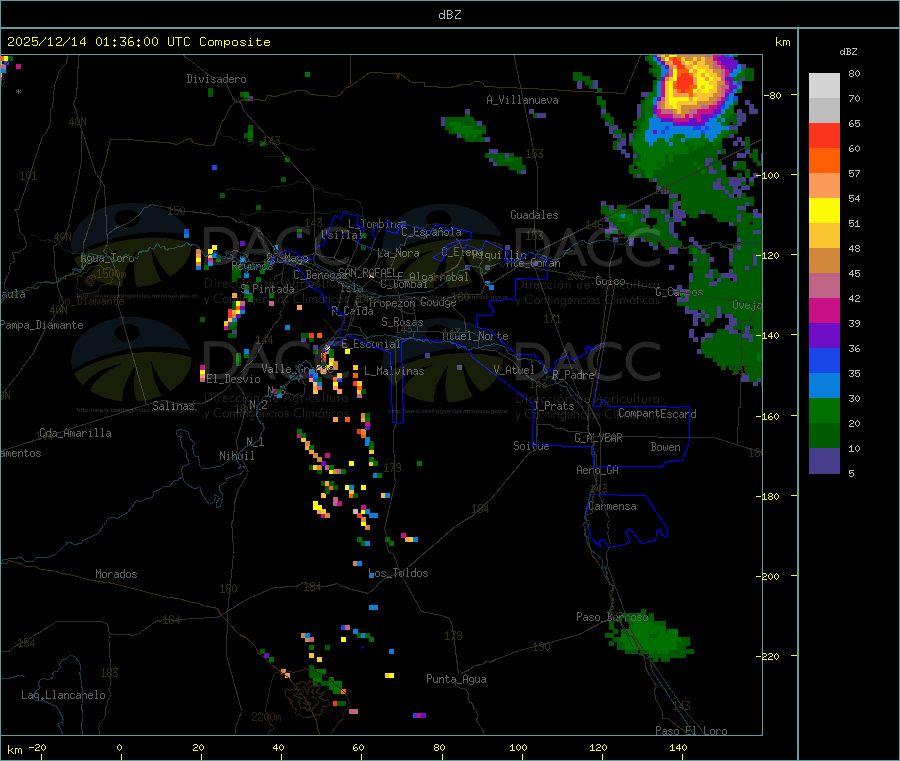Click the 51 dBZ yellow legend swatch
This screenshot has width=900, height=761.
pyautogui.click(x=824, y=211)
